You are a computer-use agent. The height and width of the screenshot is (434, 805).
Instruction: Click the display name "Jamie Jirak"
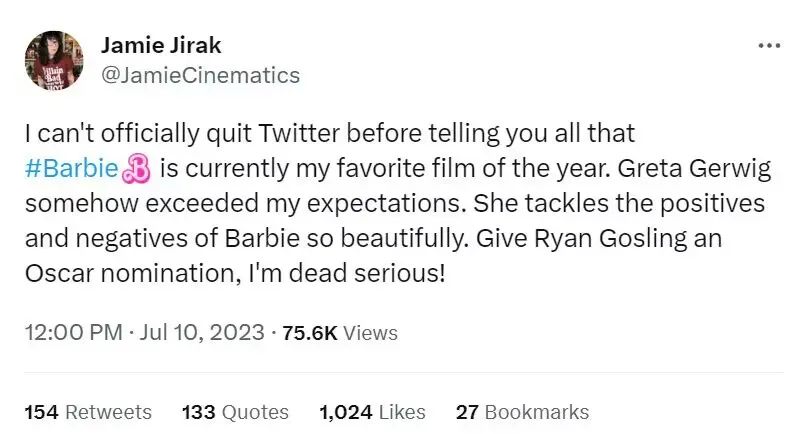pos(161,46)
